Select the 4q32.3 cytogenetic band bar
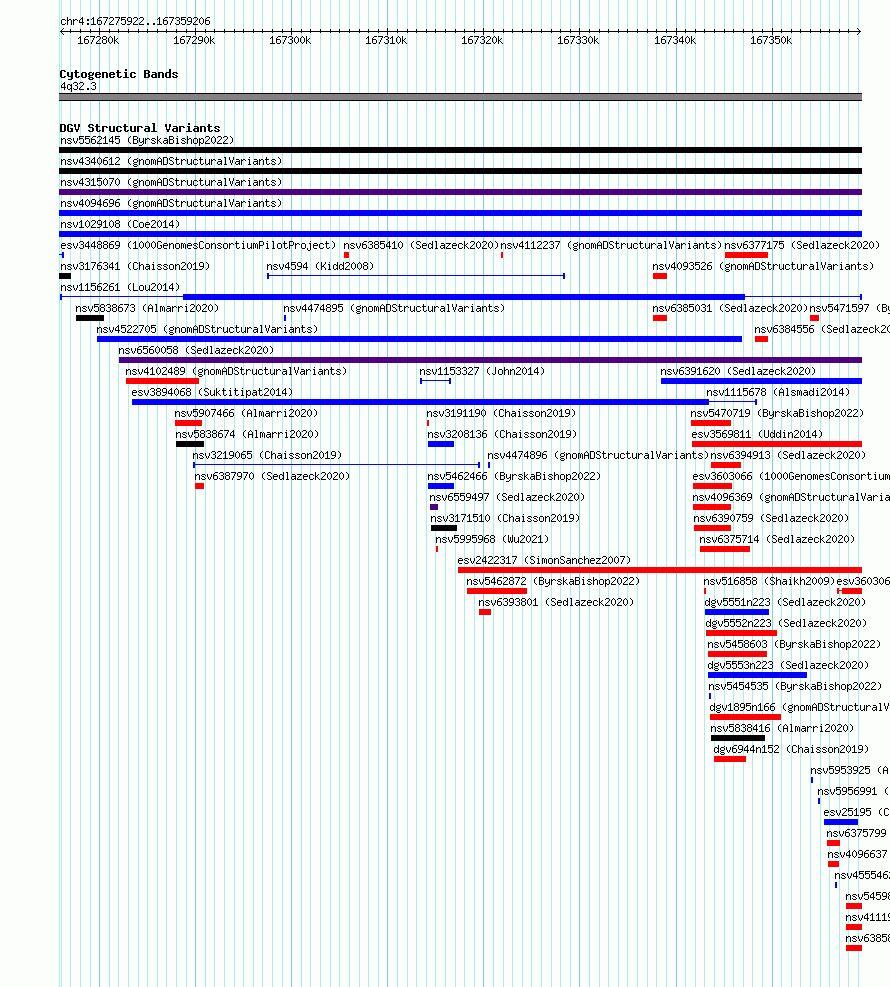This screenshot has width=890, height=987. [460, 97]
